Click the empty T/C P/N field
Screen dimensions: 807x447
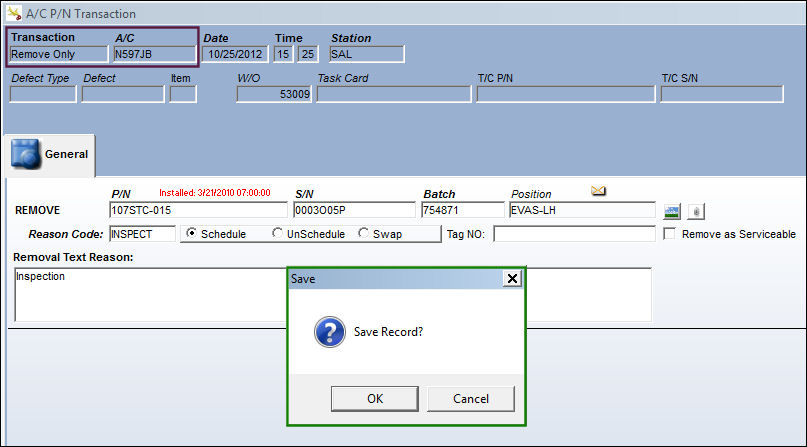tap(566, 94)
